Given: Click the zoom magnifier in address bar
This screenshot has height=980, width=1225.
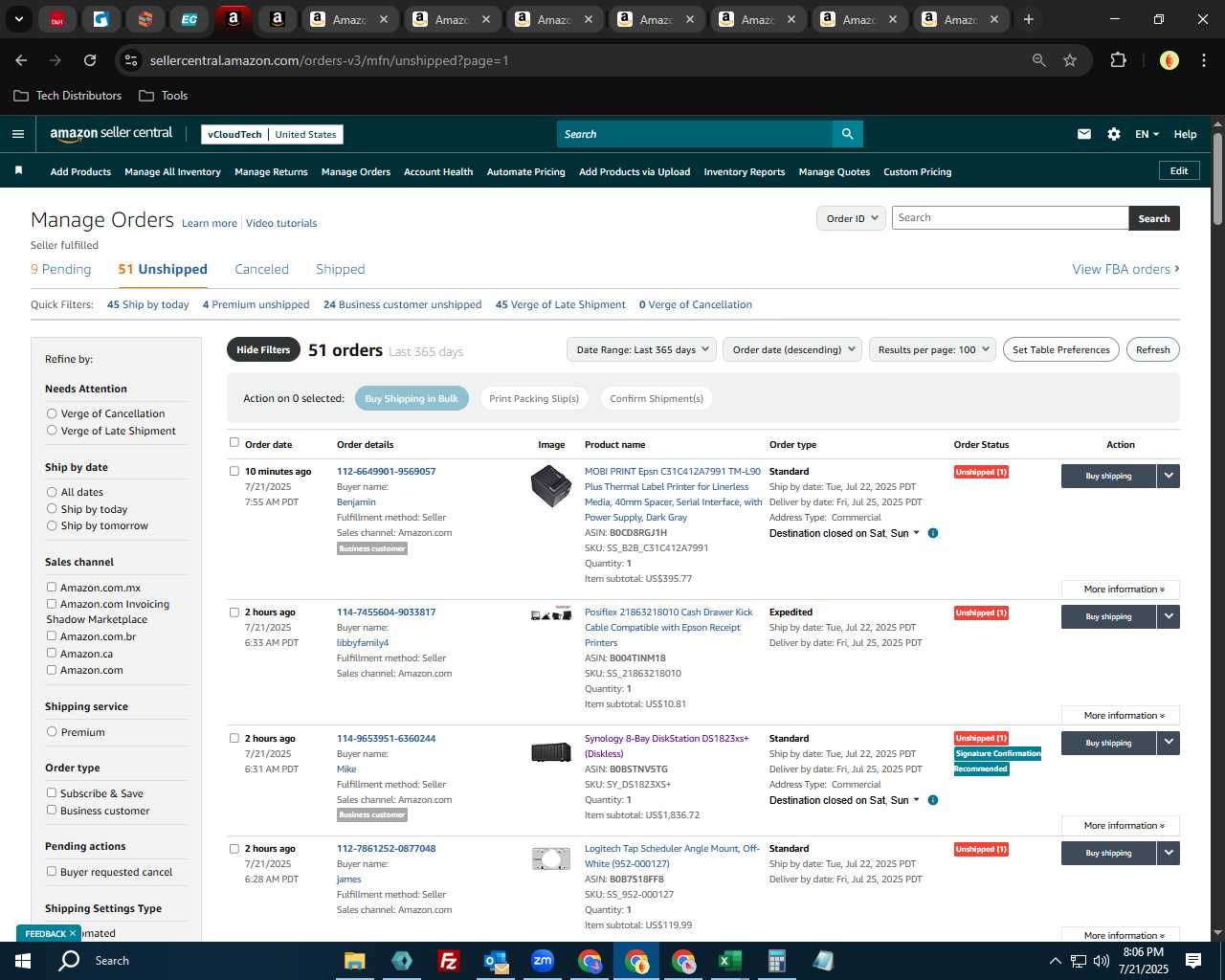Looking at the screenshot, I should 1039,60.
